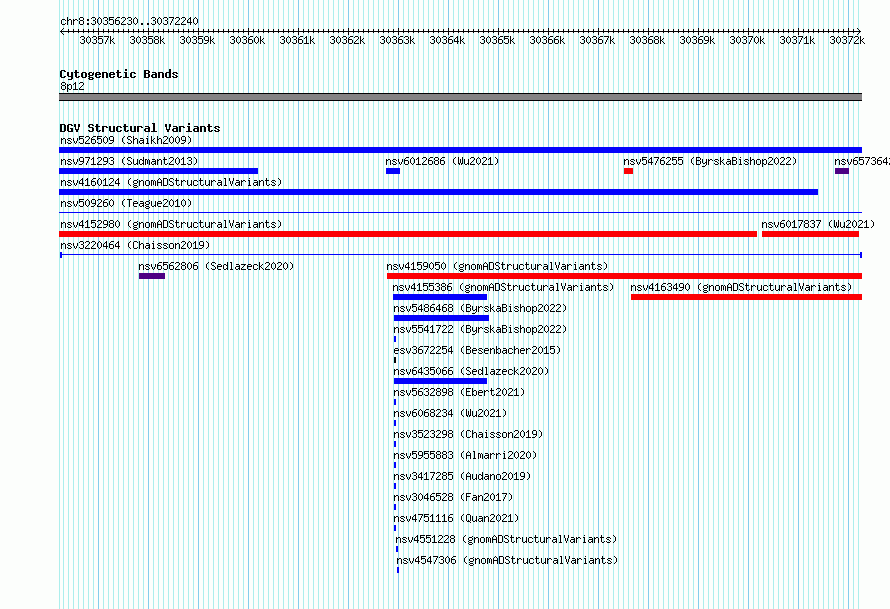Open the nsv971293 (Sudmant2013) label

click(129, 161)
